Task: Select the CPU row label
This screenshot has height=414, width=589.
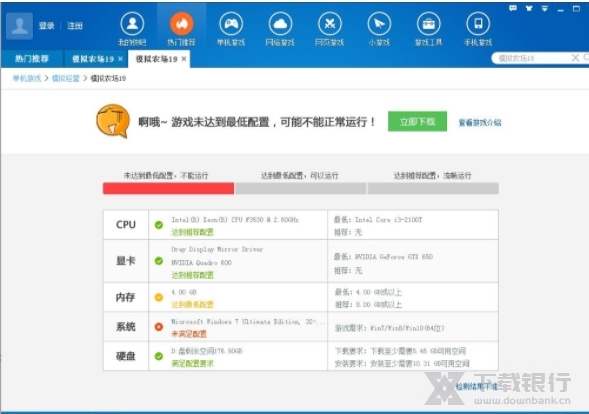Action: pyautogui.click(x=126, y=225)
